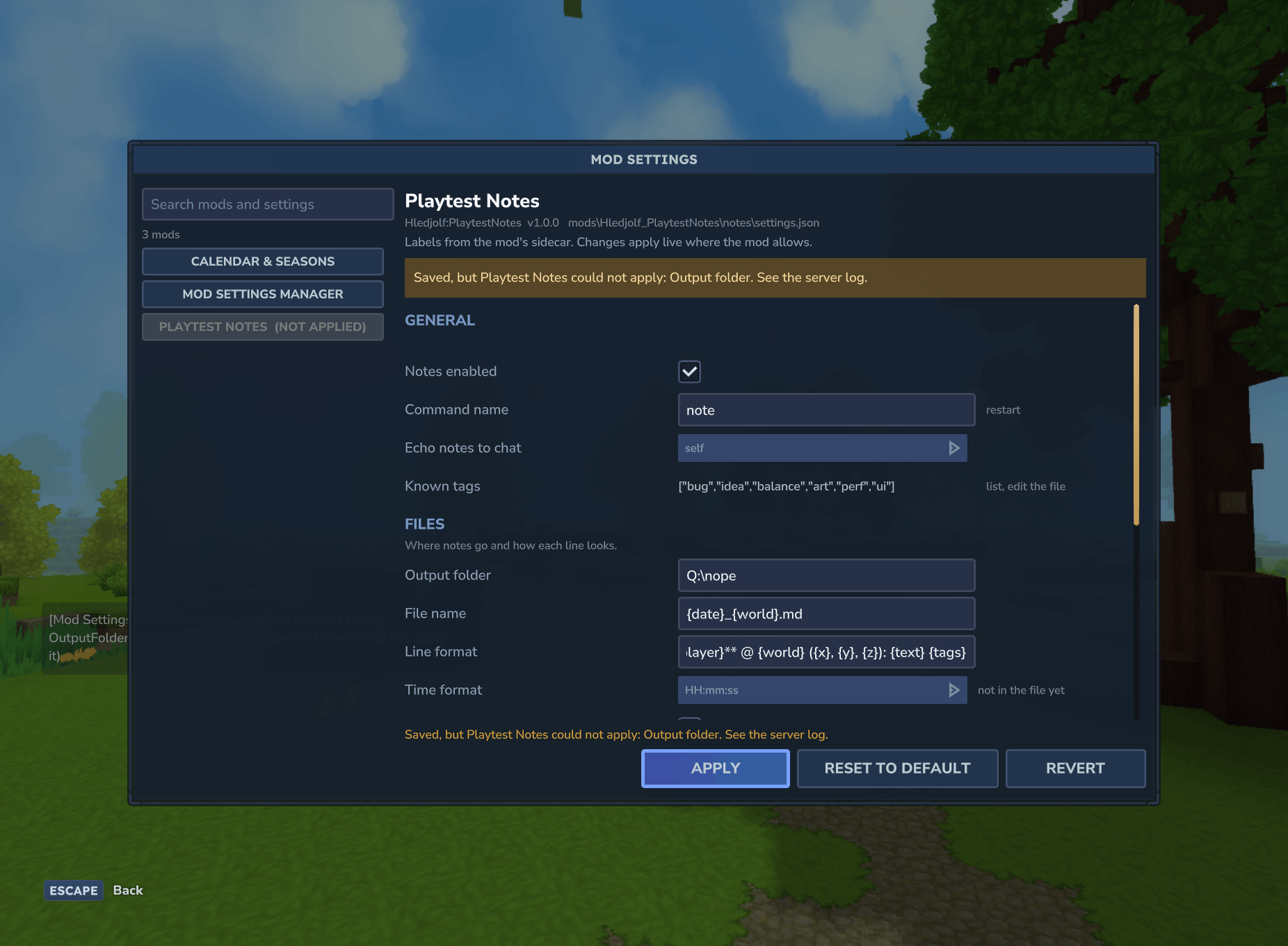Toggle the Notes enabled checkbox

(x=689, y=371)
